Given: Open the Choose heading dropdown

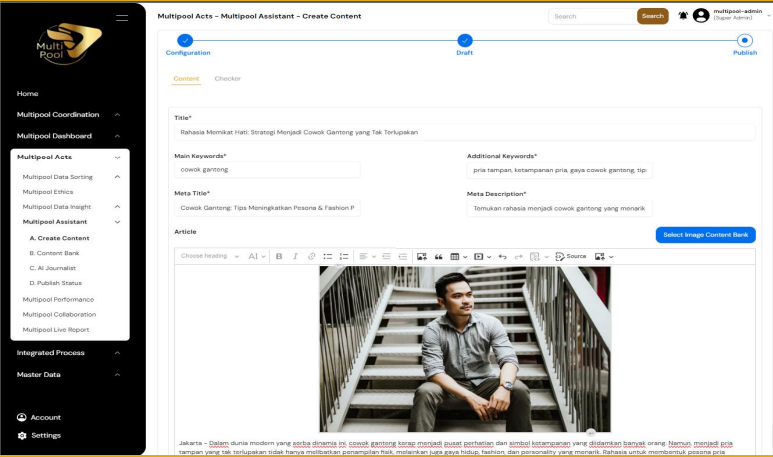Looking at the screenshot, I should click(210, 256).
